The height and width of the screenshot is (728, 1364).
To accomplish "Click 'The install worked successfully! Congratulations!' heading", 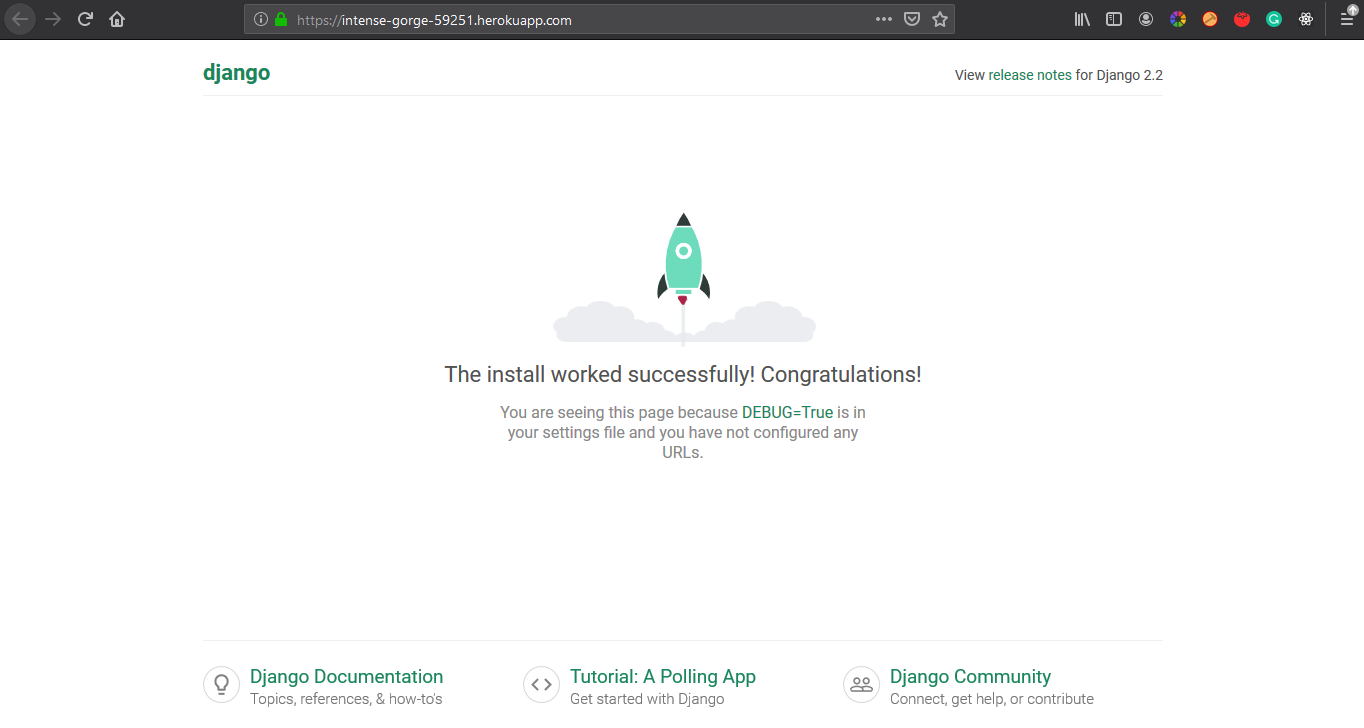I will [683, 375].
